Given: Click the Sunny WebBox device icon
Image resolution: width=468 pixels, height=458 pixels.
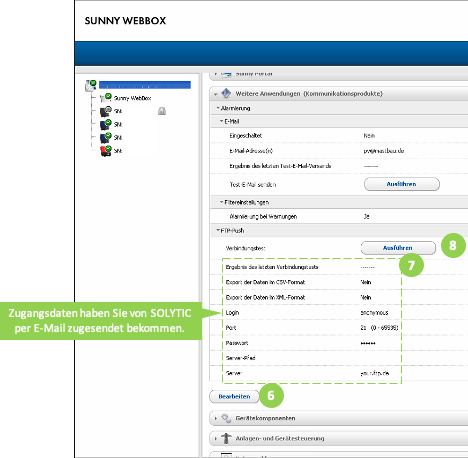Looking at the screenshot, I should [x=106, y=97].
